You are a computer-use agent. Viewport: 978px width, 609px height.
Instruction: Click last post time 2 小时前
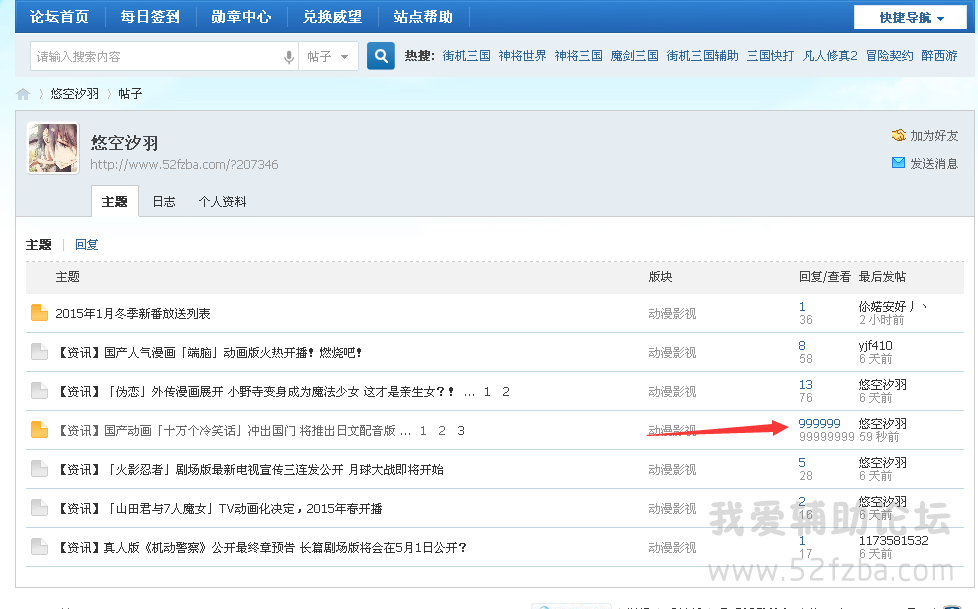pos(881,319)
